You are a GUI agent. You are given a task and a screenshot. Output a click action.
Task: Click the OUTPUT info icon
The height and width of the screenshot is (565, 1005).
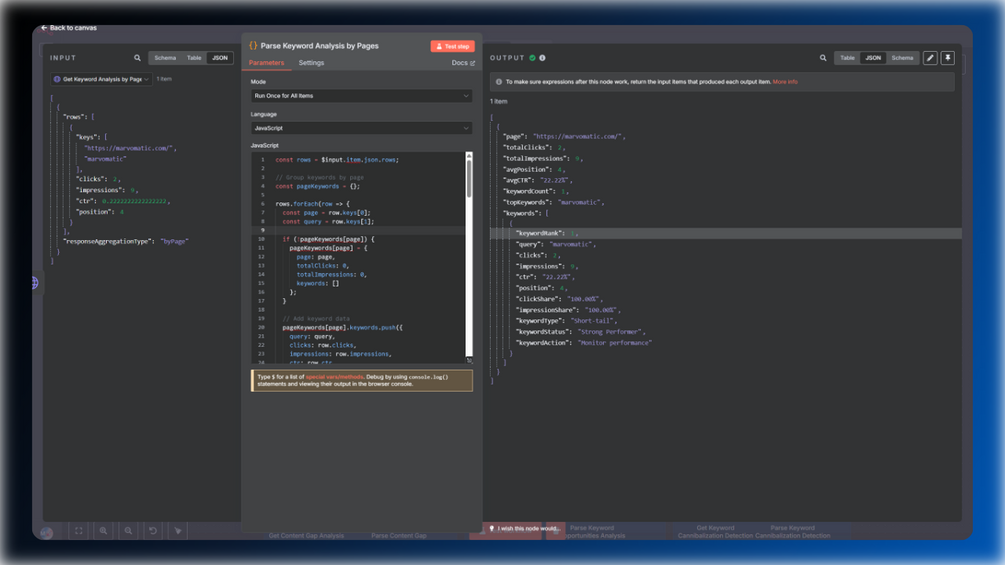542,58
